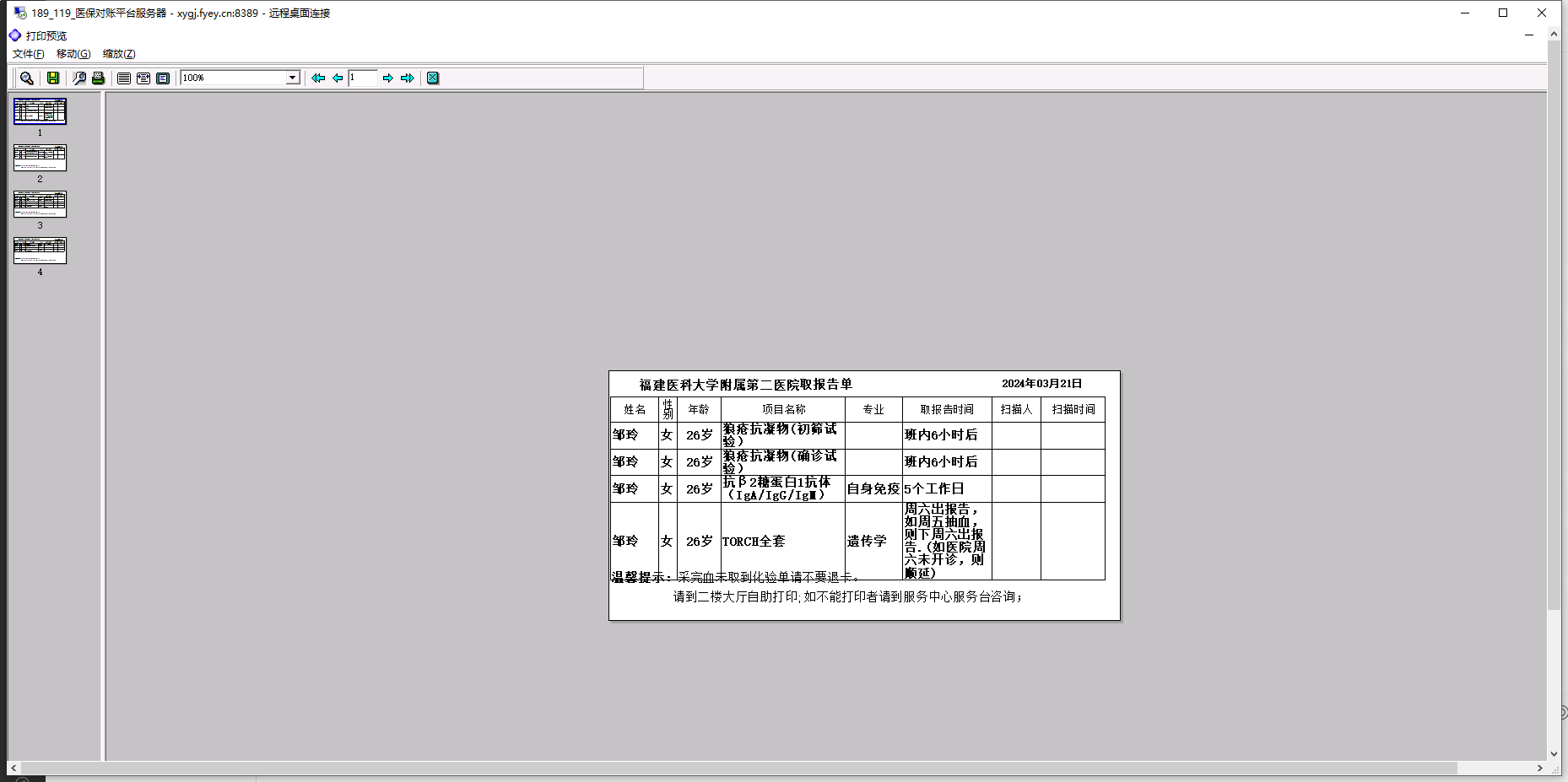The height and width of the screenshot is (782, 1568).
Task: Click the green floppy disk save icon
Action: coord(53,78)
